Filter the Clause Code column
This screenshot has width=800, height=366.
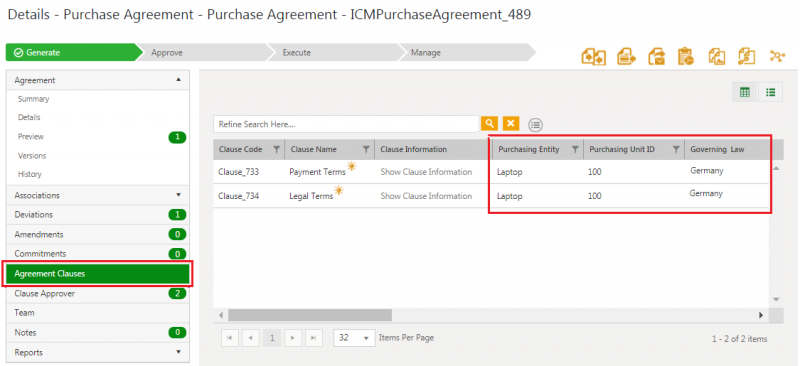point(276,150)
